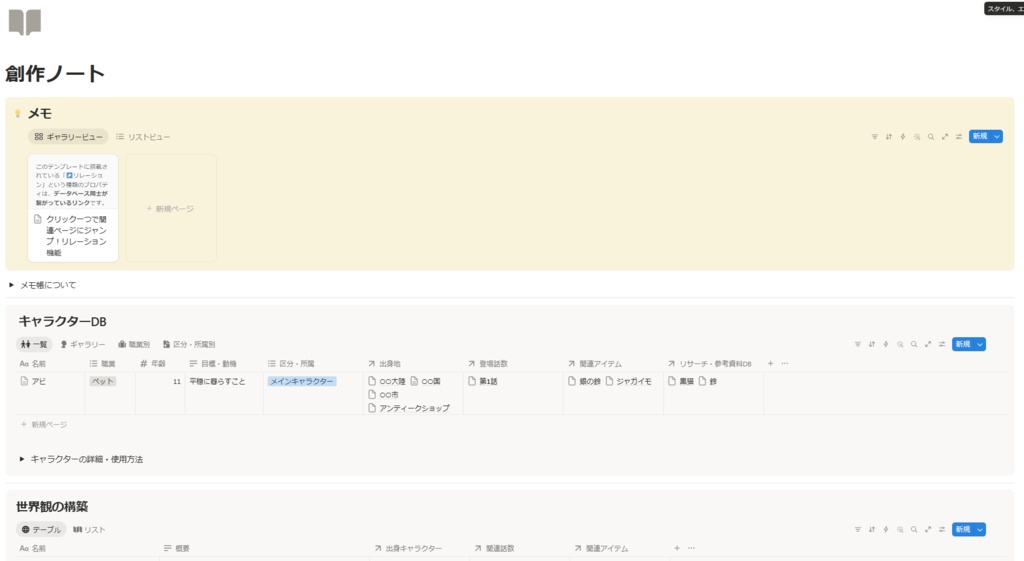This screenshot has height=561, width=1024.
Task: Open sort in the キャラクターDB toolbar
Action: (x=872, y=344)
